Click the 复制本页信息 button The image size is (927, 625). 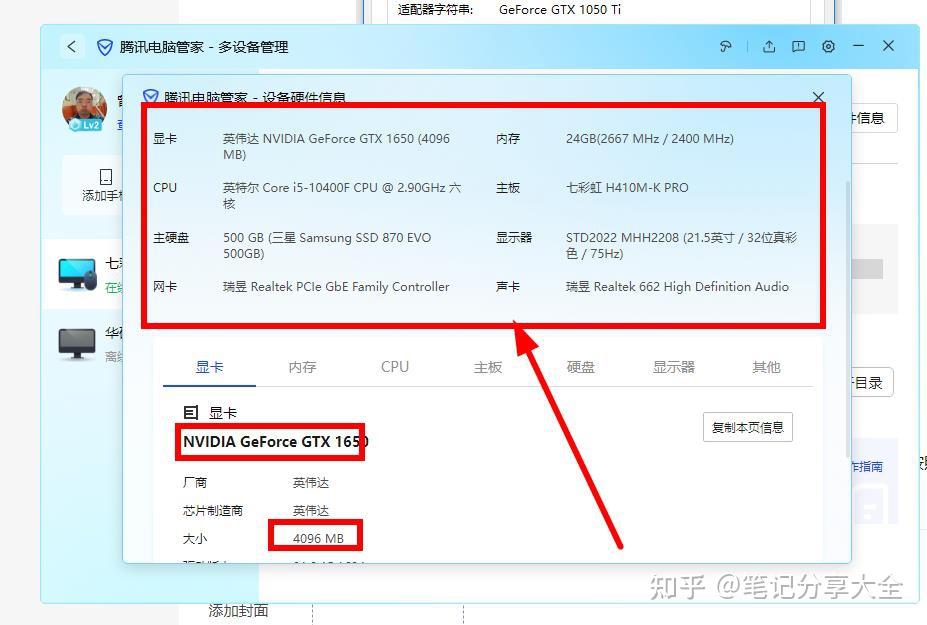748,428
